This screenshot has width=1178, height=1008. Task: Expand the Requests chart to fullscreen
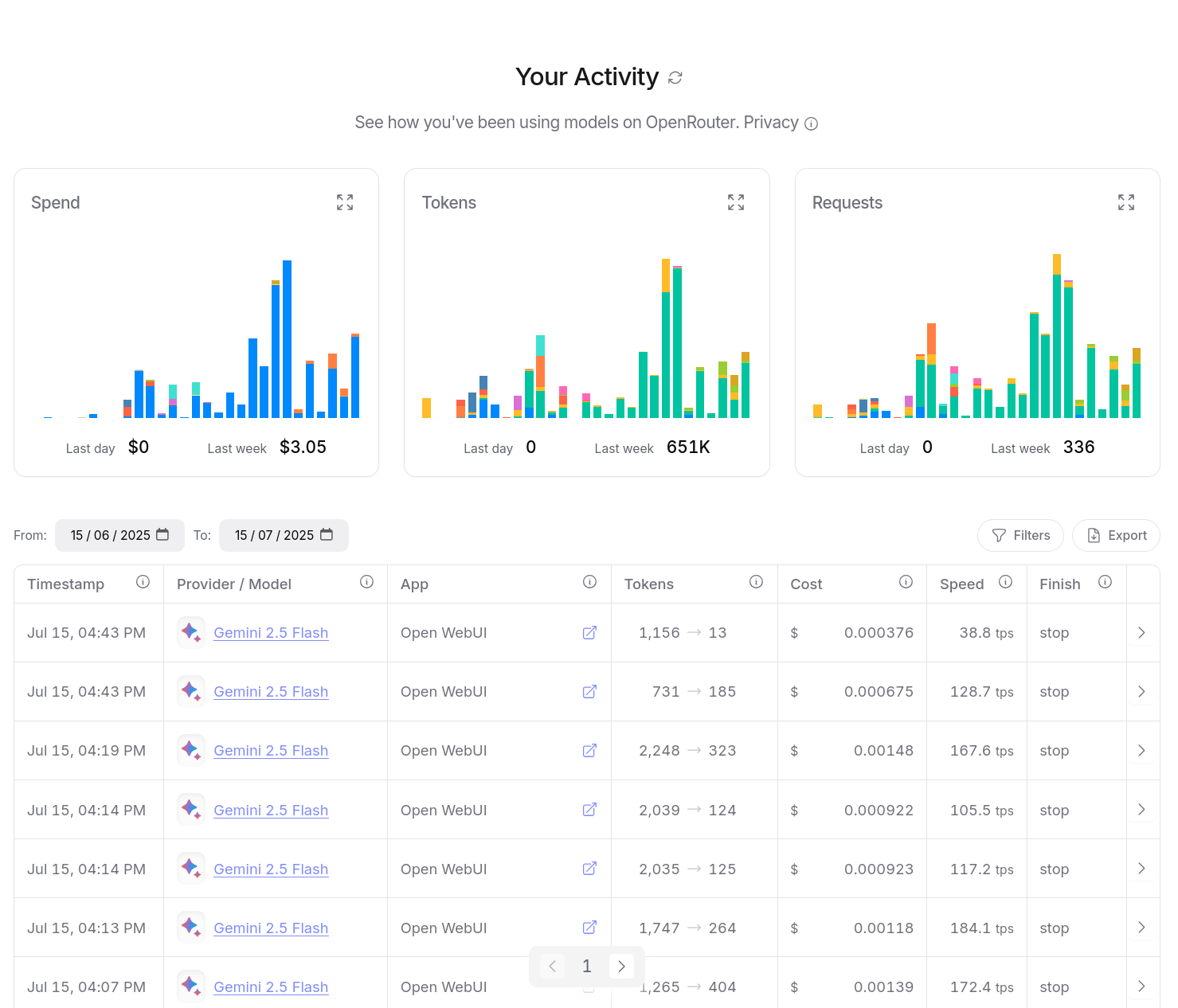[x=1126, y=202]
